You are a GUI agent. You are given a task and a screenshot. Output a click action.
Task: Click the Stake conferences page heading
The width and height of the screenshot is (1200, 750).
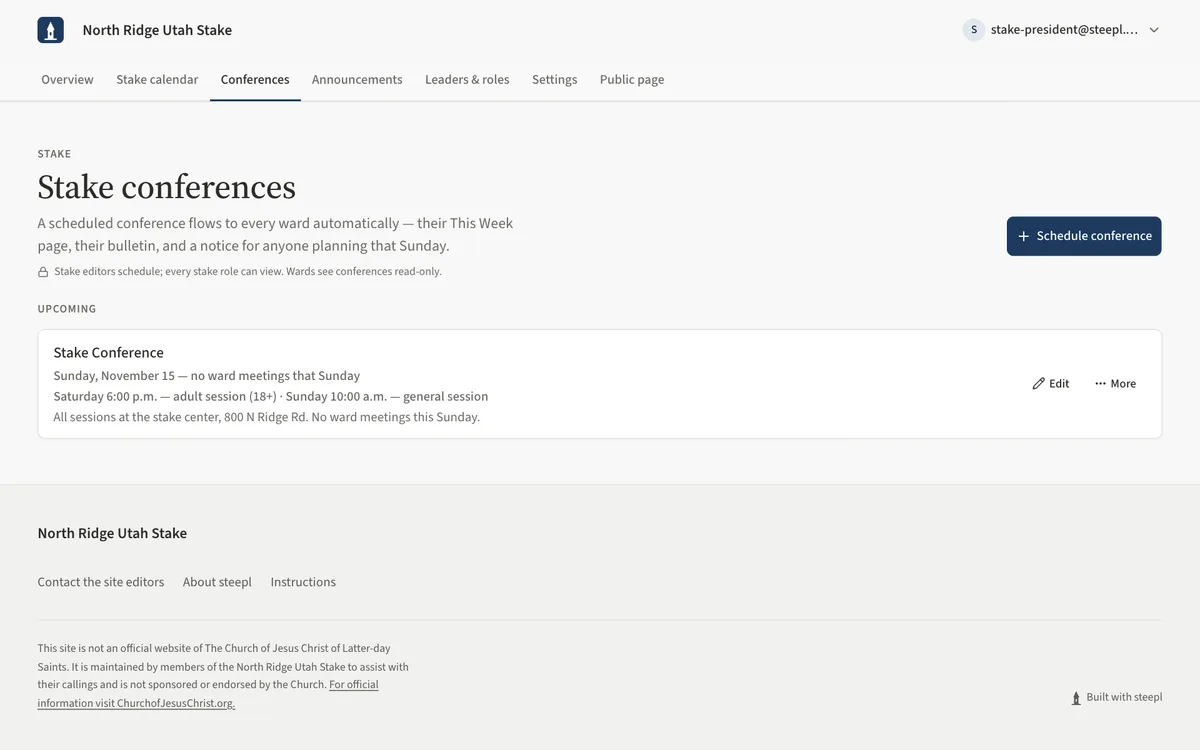tap(167, 188)
